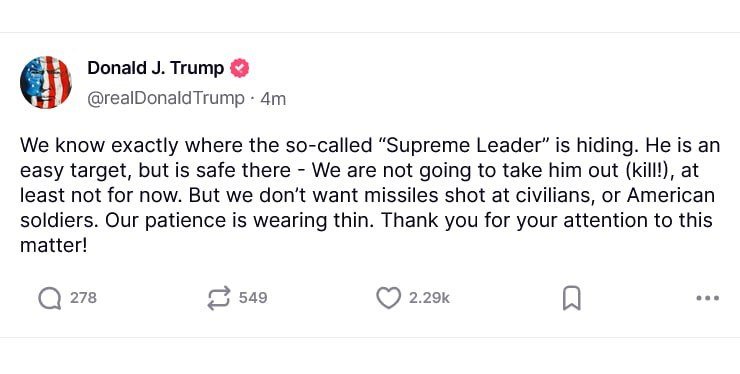
Task: Open the flag-themed profile avatar
Action: (46, 83)
